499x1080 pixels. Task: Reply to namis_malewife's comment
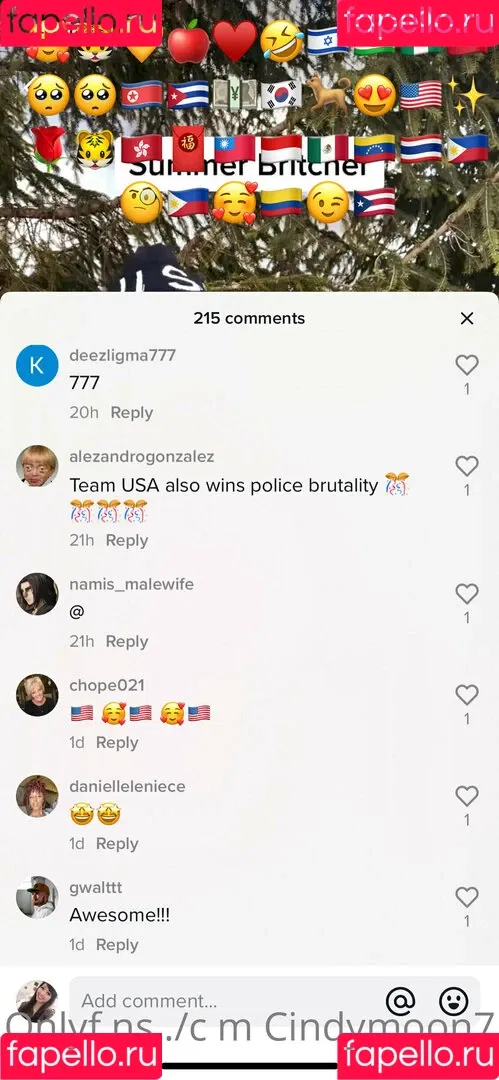pyautogui.click(x=127, y=641)
